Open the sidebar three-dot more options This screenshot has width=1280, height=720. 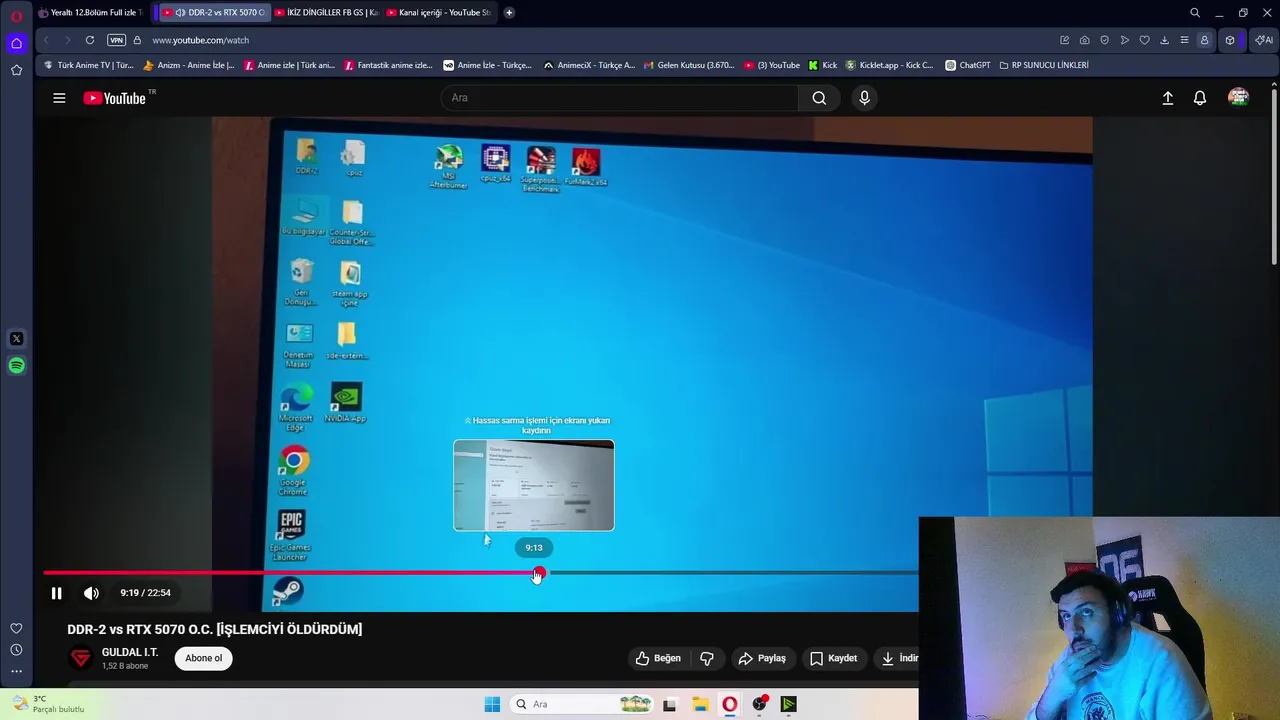[x=16, y=671]
